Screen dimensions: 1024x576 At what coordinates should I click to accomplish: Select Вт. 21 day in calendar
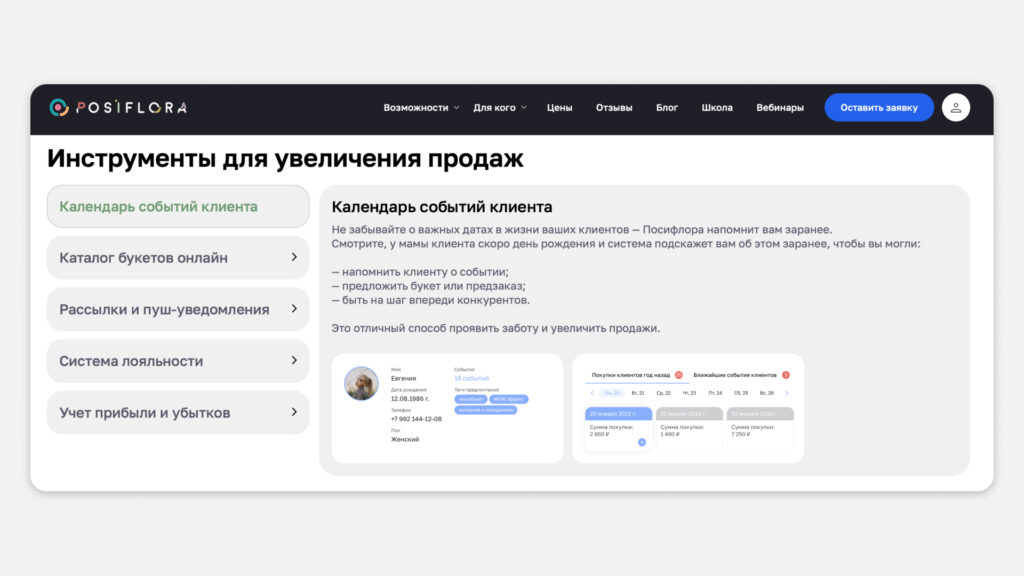pyautogui.click(x=638, y=393)
